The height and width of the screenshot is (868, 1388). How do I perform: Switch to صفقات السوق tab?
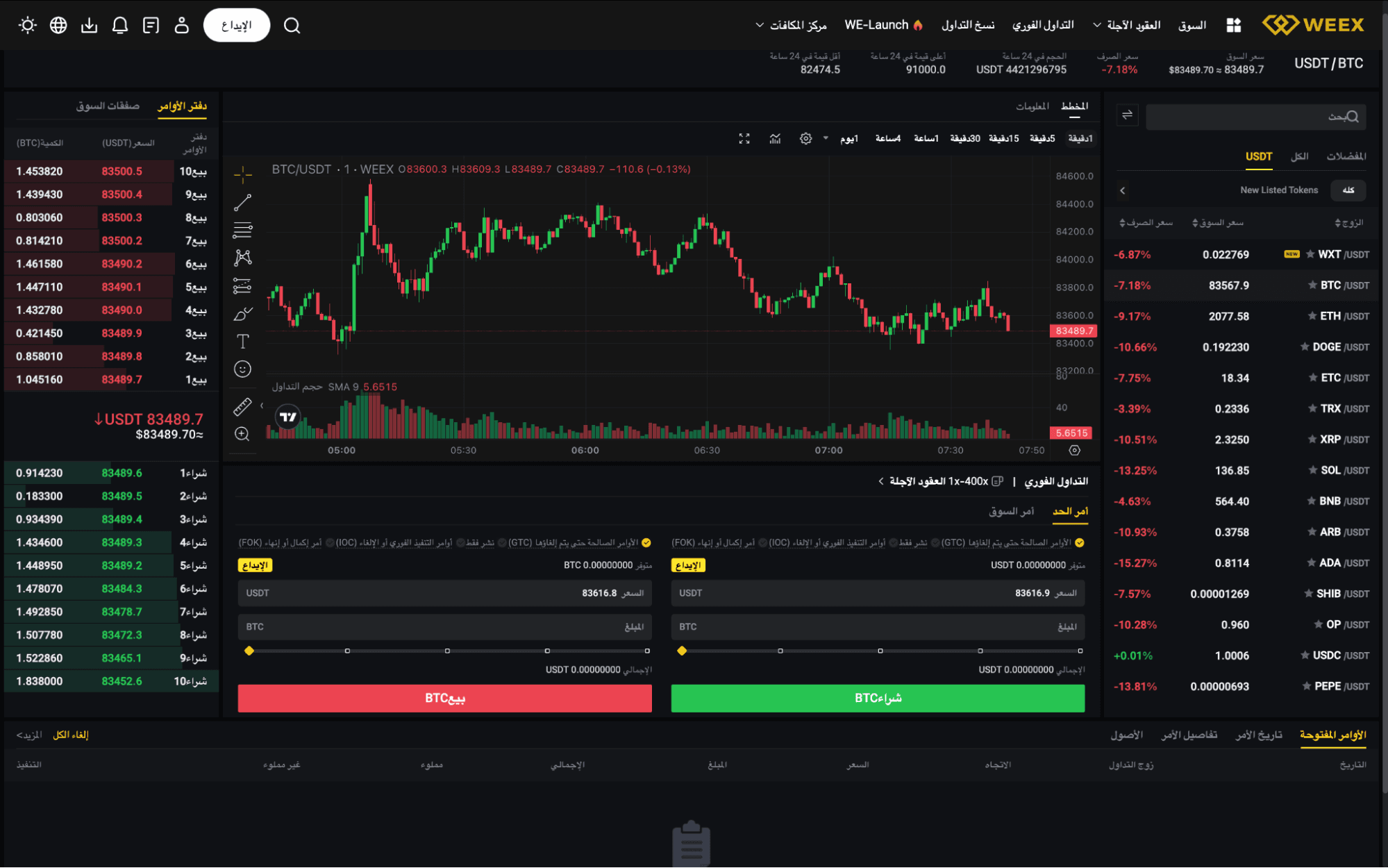click(x=108, y=106)
